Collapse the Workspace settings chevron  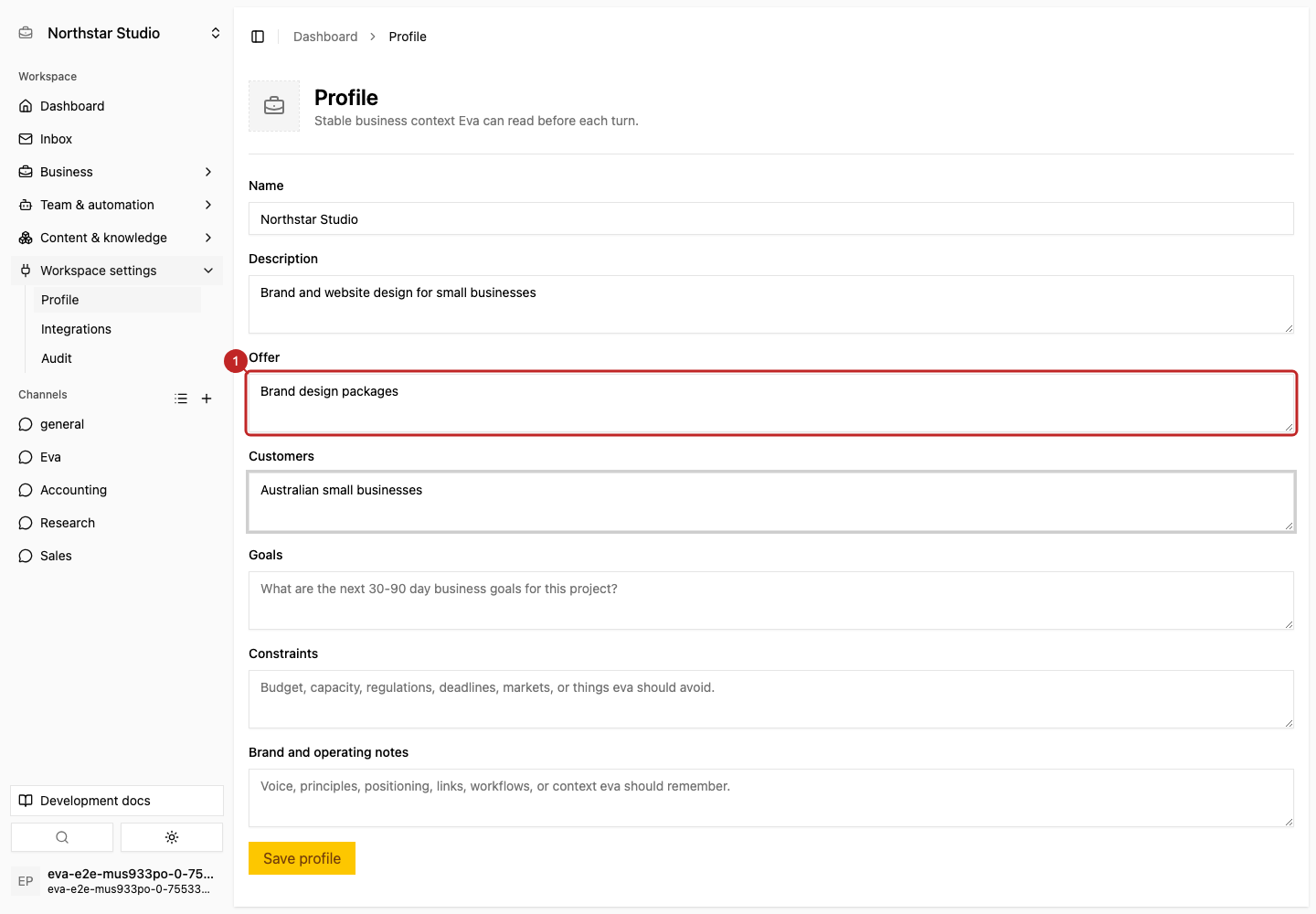[x=208, y=271]
